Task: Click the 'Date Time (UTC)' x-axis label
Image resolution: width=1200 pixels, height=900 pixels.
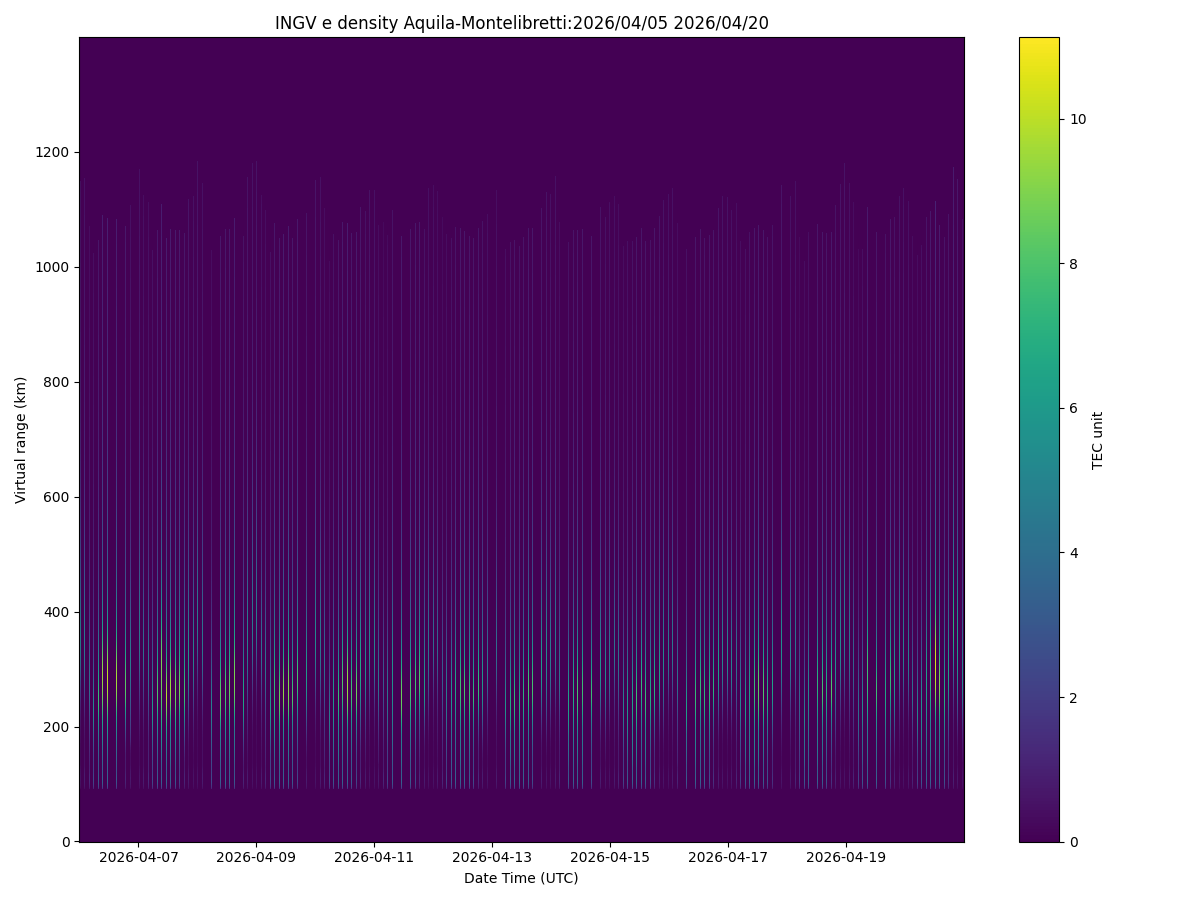Action: tap(521, 878)
